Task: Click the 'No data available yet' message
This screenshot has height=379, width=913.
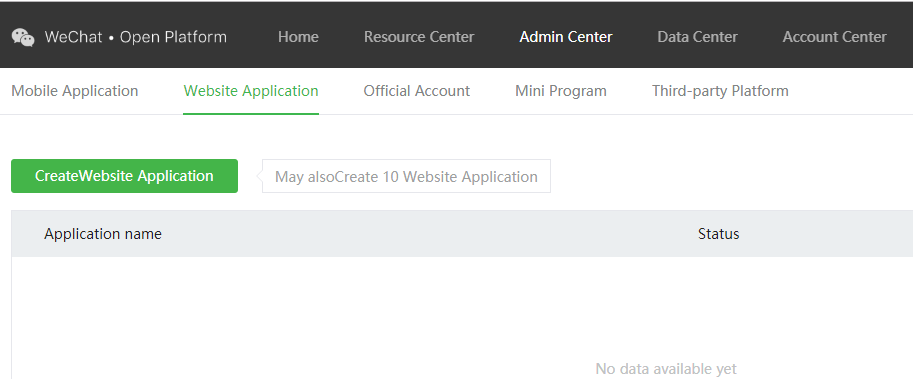Action: click(666, 369)
